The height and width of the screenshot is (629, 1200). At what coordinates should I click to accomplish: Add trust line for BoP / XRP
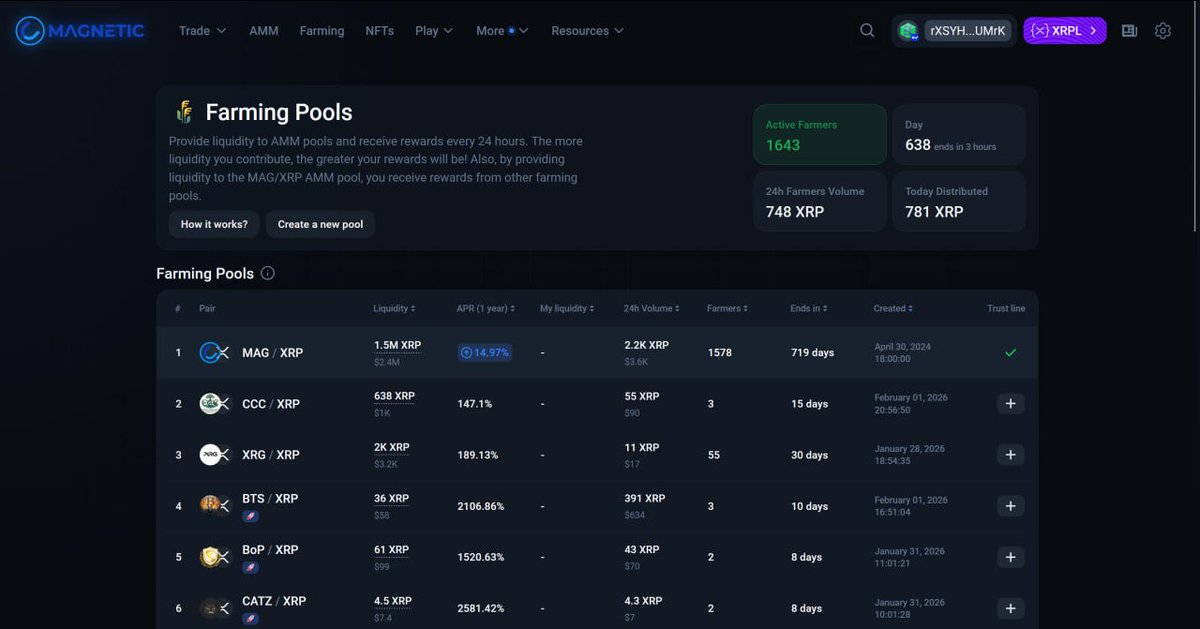[x=1010, y=557]
